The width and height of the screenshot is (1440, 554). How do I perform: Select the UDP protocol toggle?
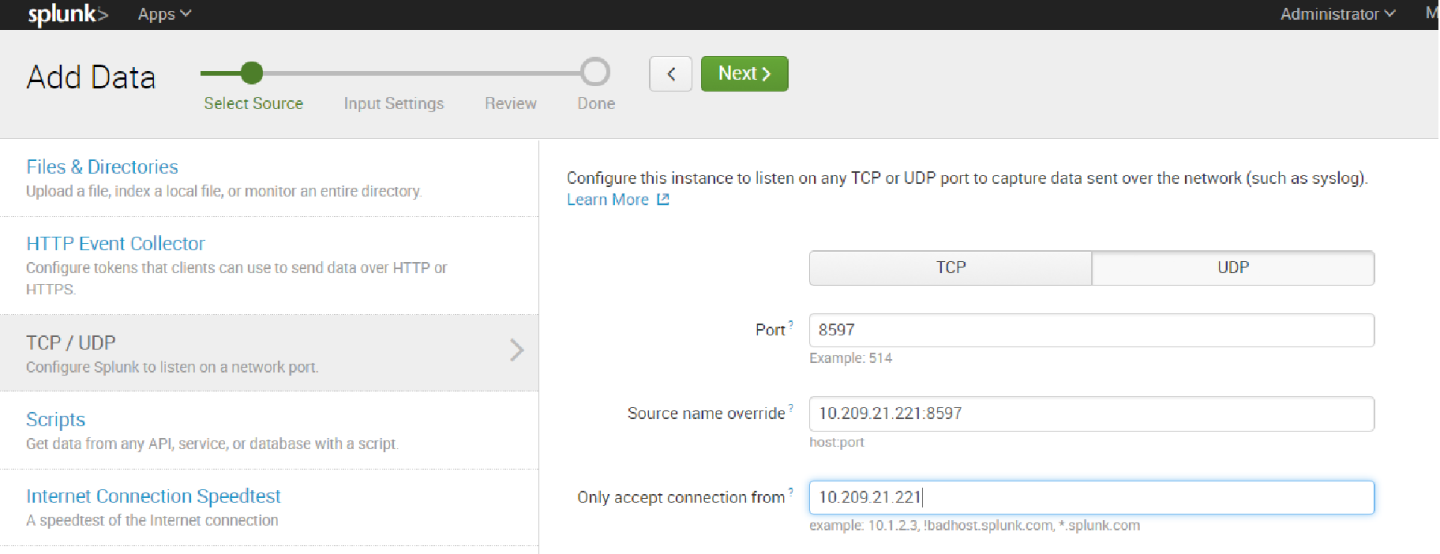point(1233,267)
